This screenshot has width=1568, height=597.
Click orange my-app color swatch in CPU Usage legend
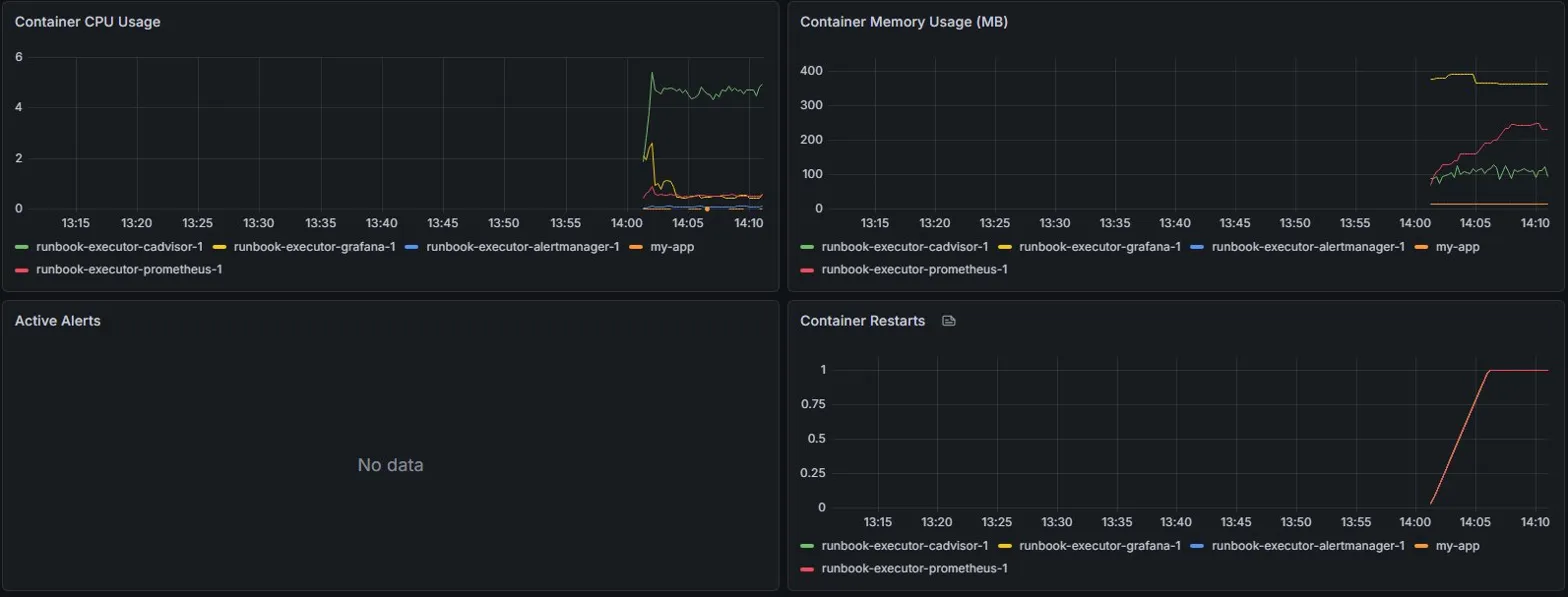point(636,246)
